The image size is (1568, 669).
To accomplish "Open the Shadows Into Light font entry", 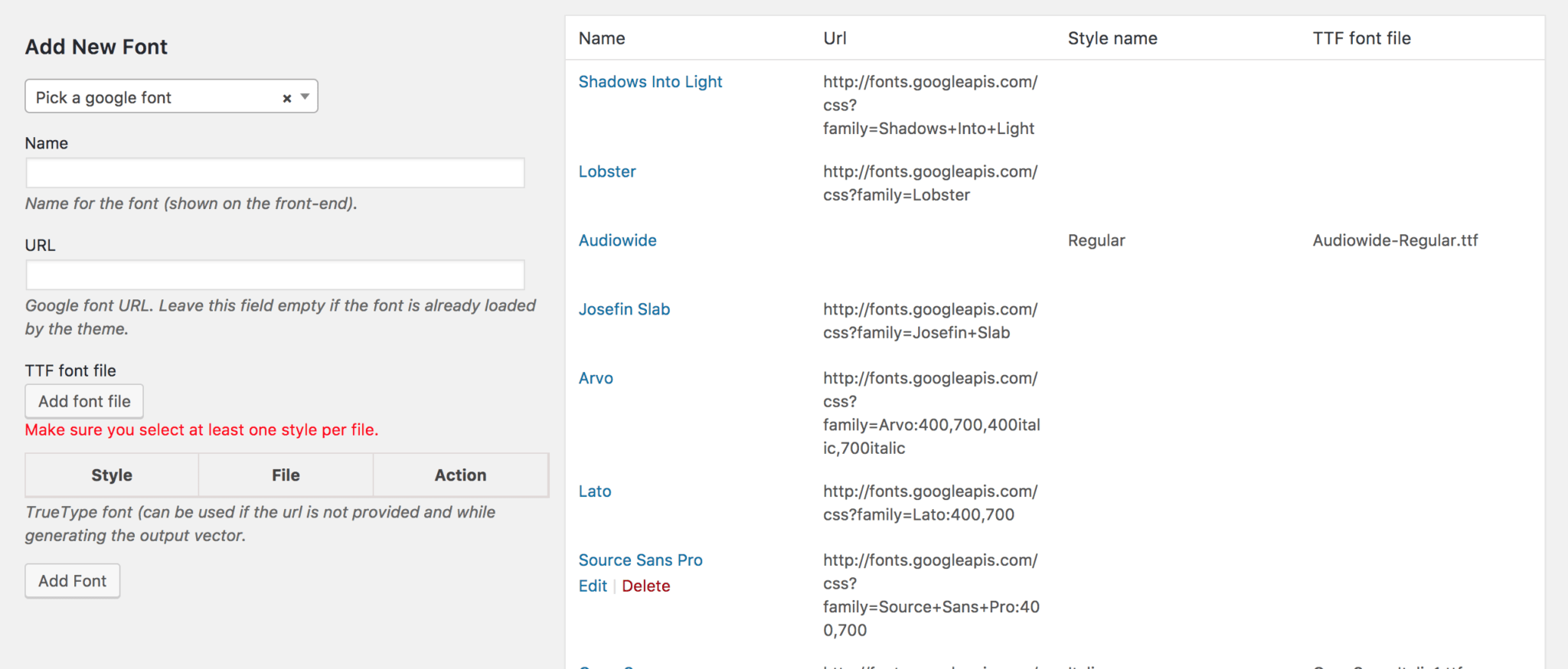I will [650, 82].
